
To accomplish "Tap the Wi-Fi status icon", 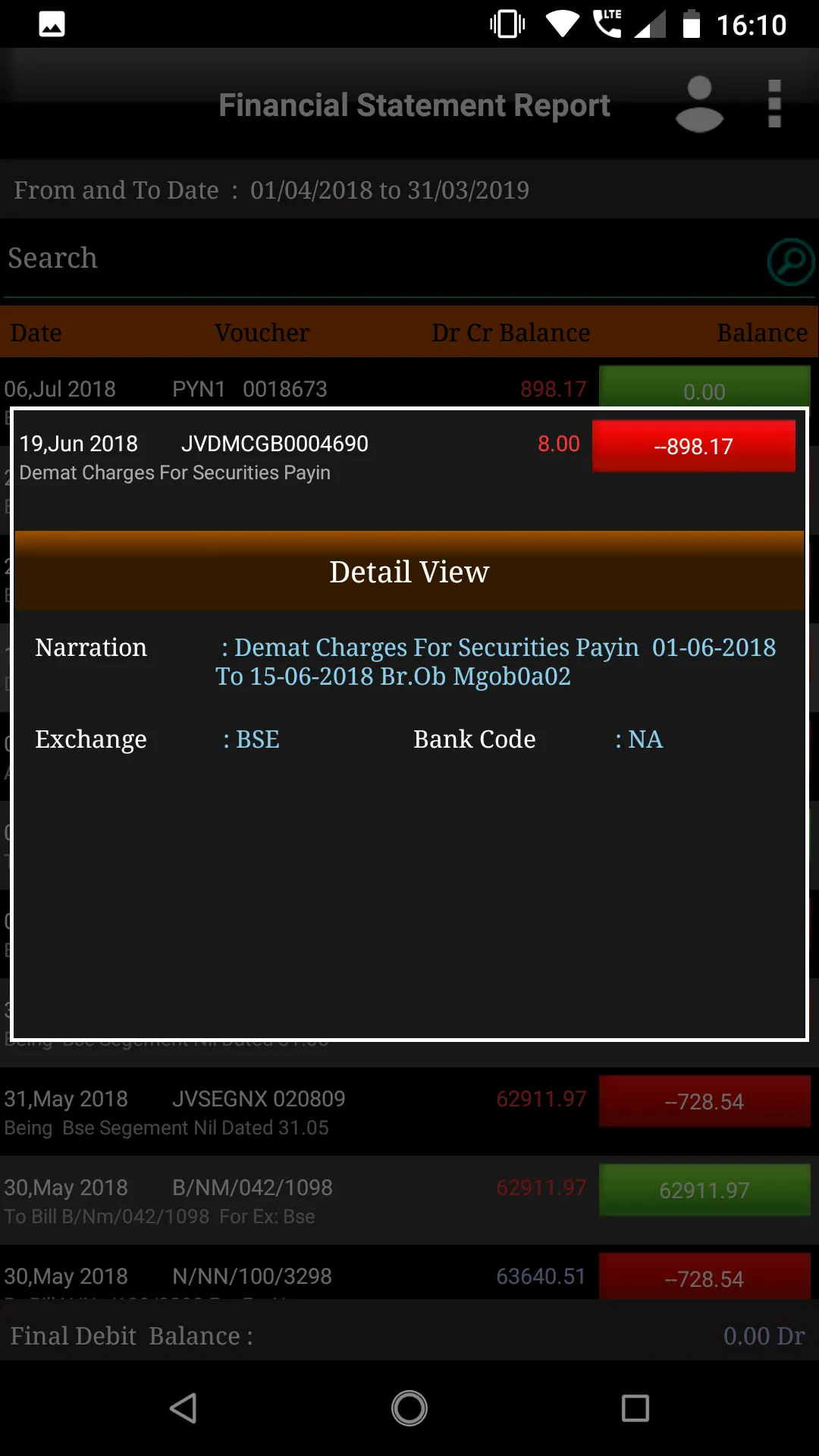I will point(562,24).
